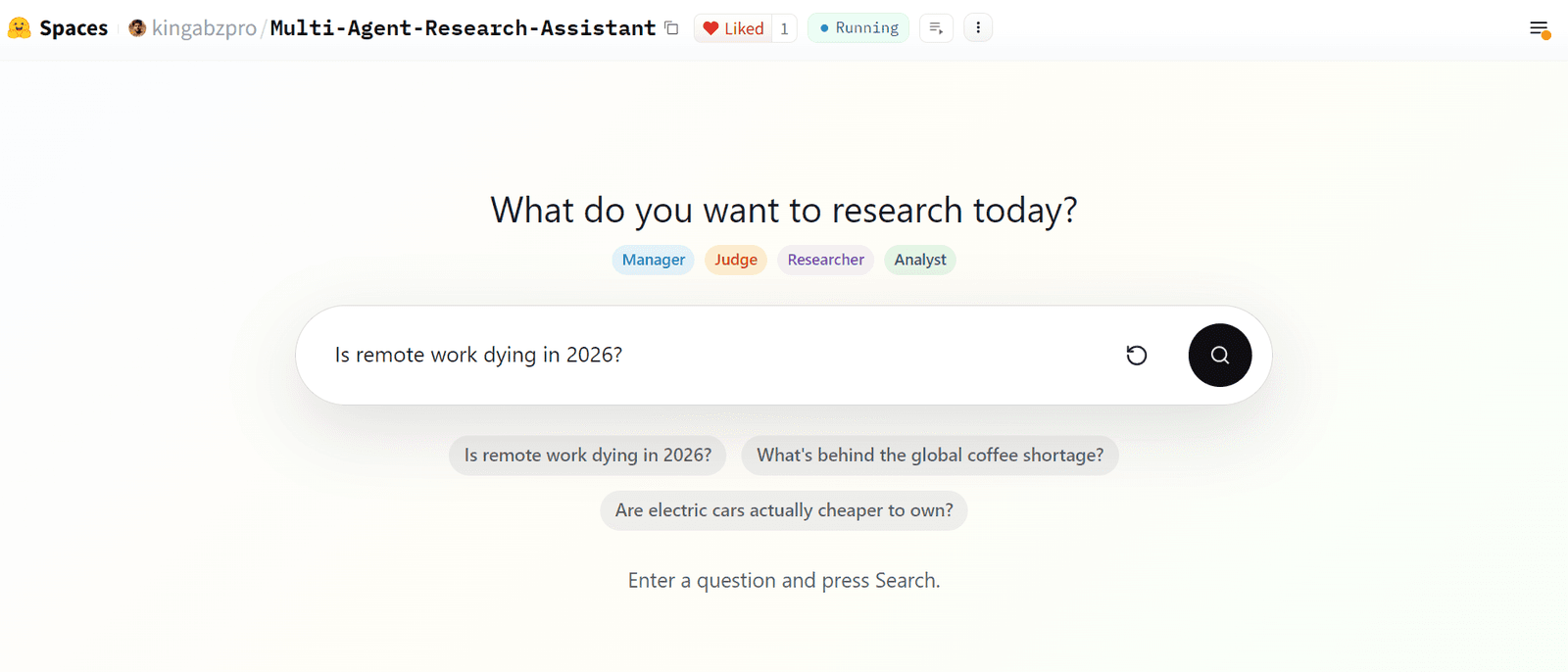The width and height of the screenshot is (1568, 672).
Task: Choose 'What's behind the global coffee shortage?' suggestion
Action: 930,456
